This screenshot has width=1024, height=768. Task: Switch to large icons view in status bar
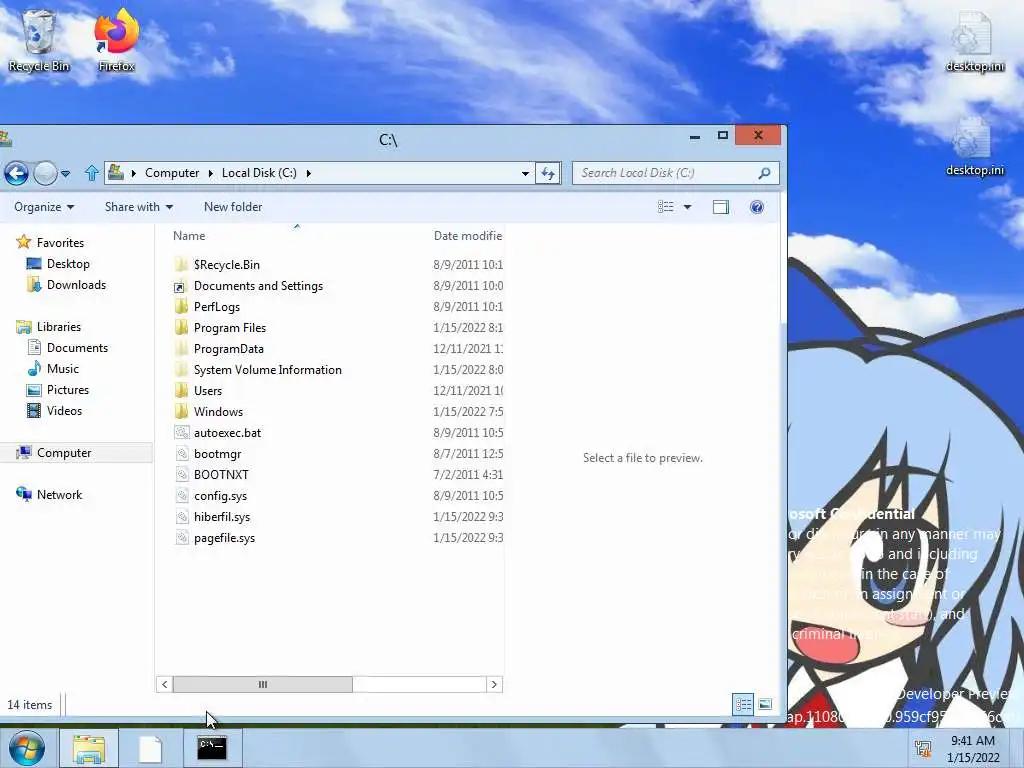tap(765, 704)
